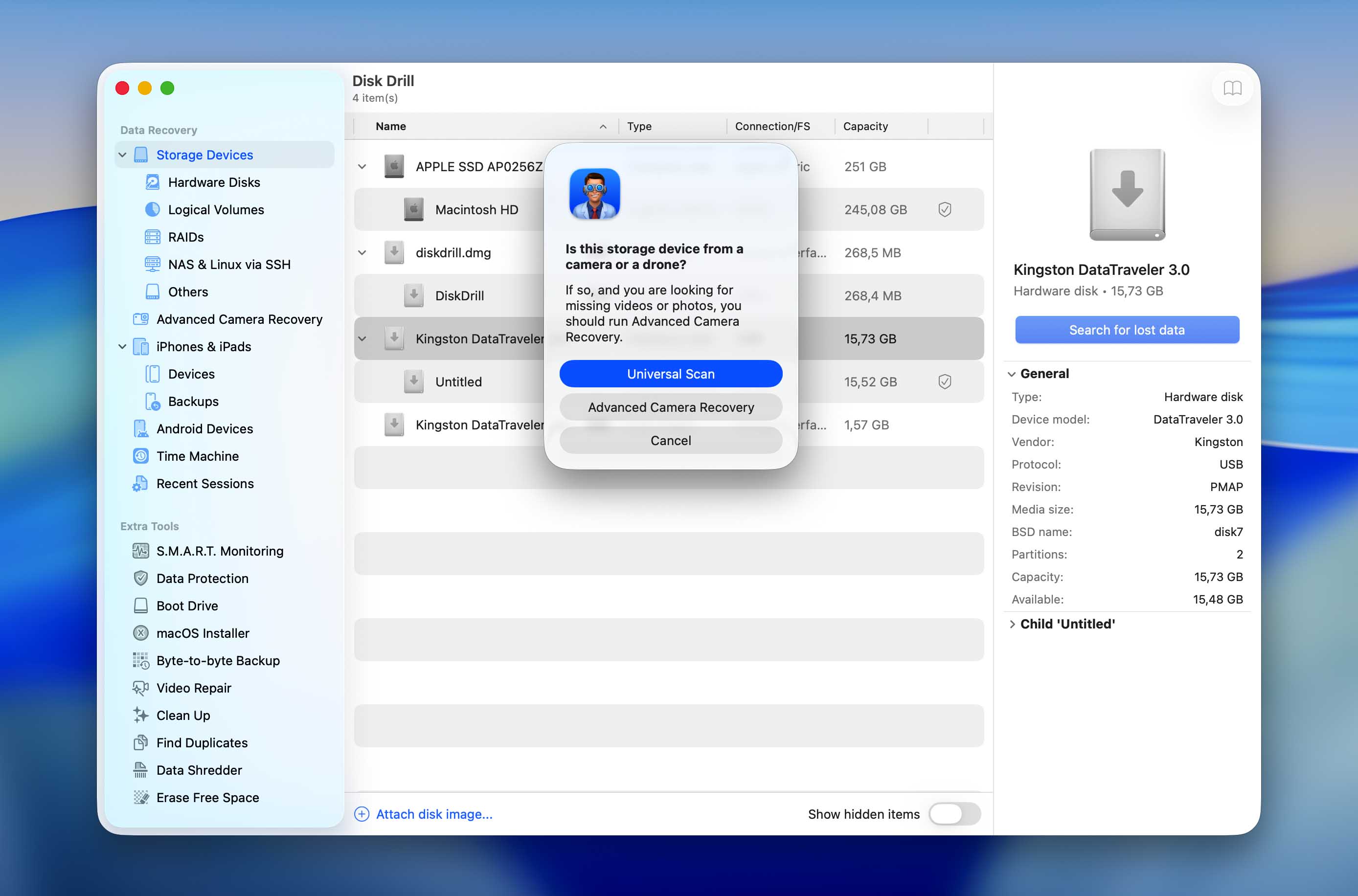Choose Advanced Camera Recovery in dialog
This screenshot has height=896, width=1358.
click(670, 407)
